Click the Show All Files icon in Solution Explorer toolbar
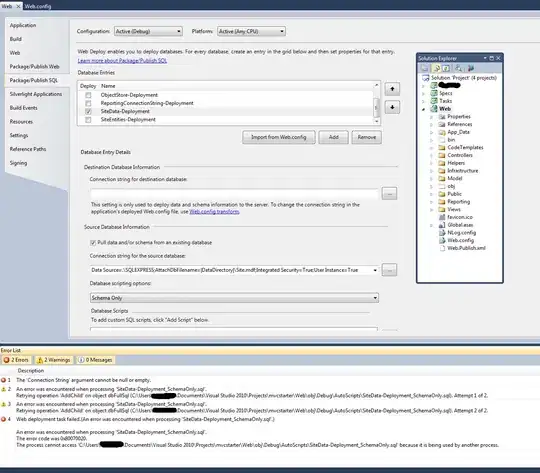540x473 pixels. pos(436,68)
